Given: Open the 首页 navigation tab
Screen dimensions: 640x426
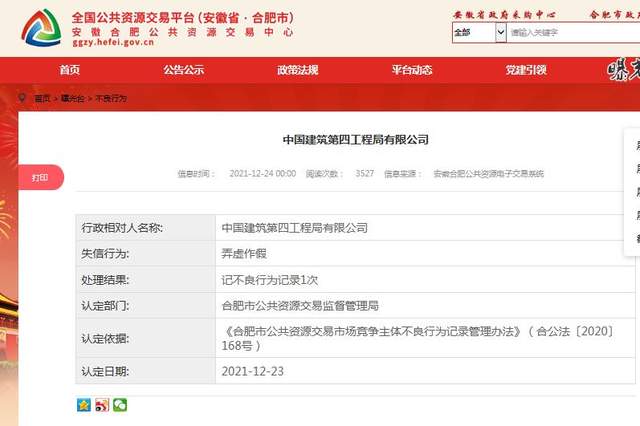Looking at the screenshot, I should pos(69,70).
